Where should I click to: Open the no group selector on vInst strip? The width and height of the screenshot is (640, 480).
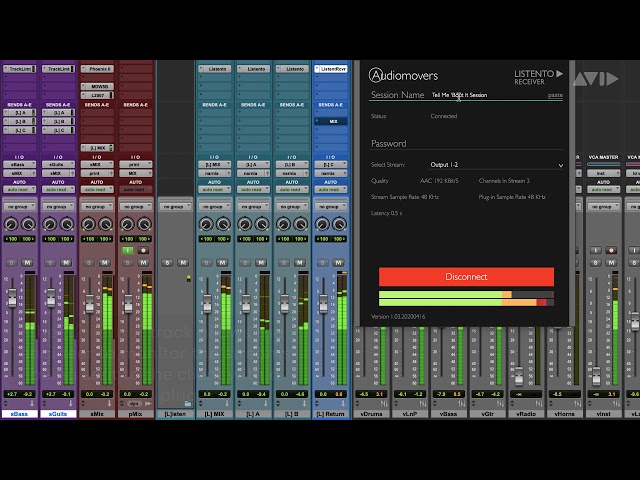pos(603,207)
